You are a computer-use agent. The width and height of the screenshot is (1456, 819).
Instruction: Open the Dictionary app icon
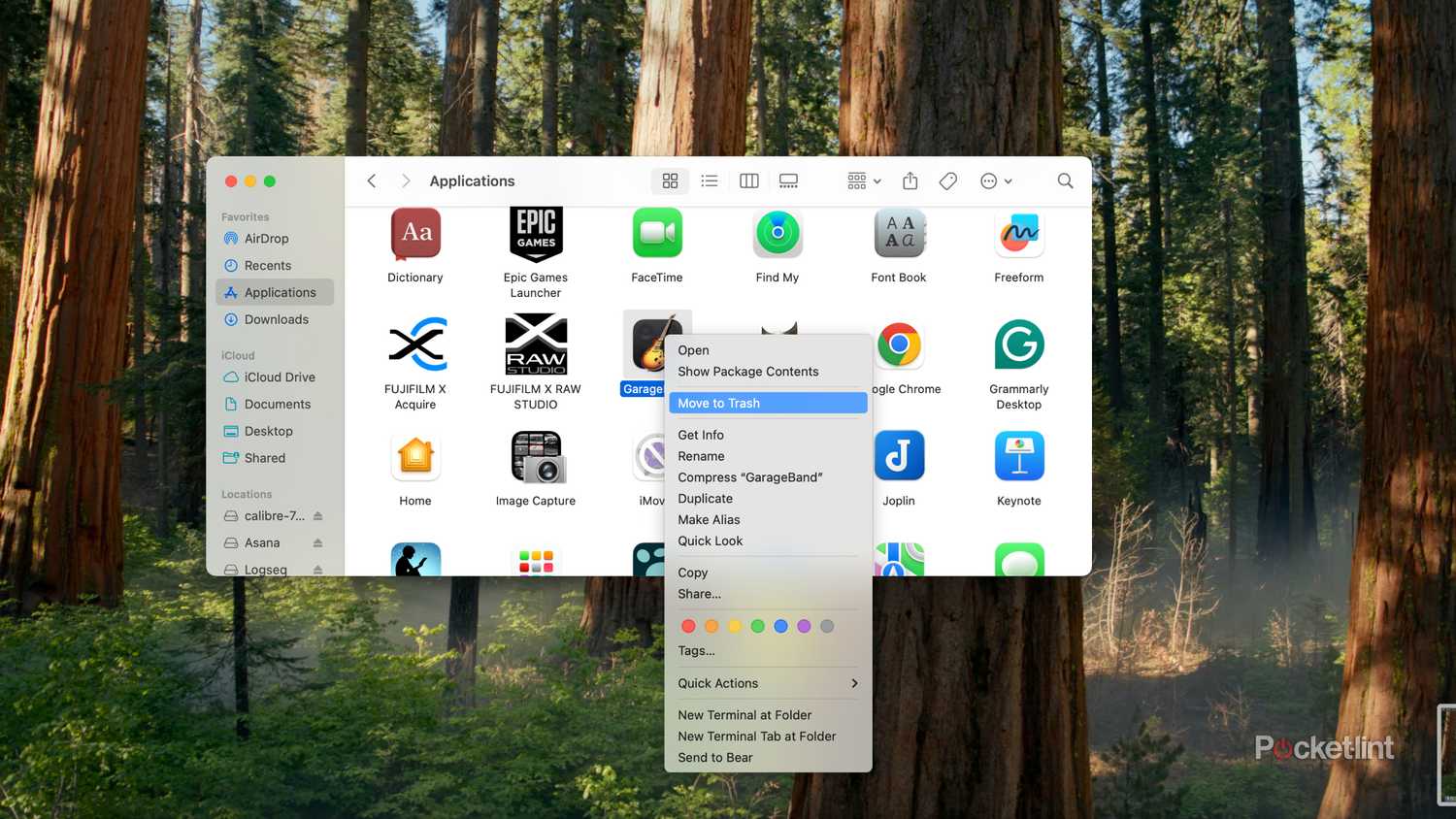click(415, 234)
